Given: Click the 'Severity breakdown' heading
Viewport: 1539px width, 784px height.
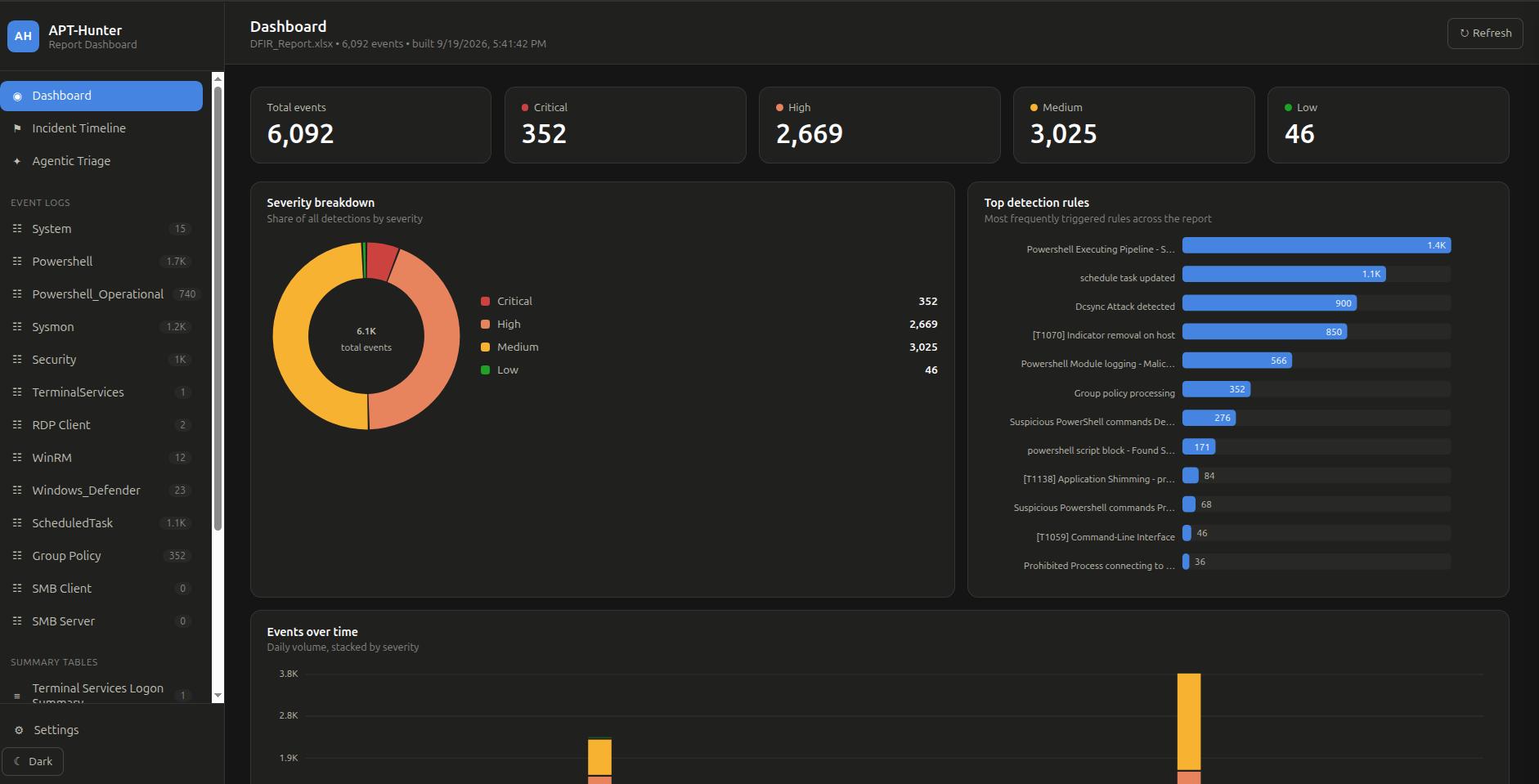Looking at the screenshot, I should pos(321,203).
